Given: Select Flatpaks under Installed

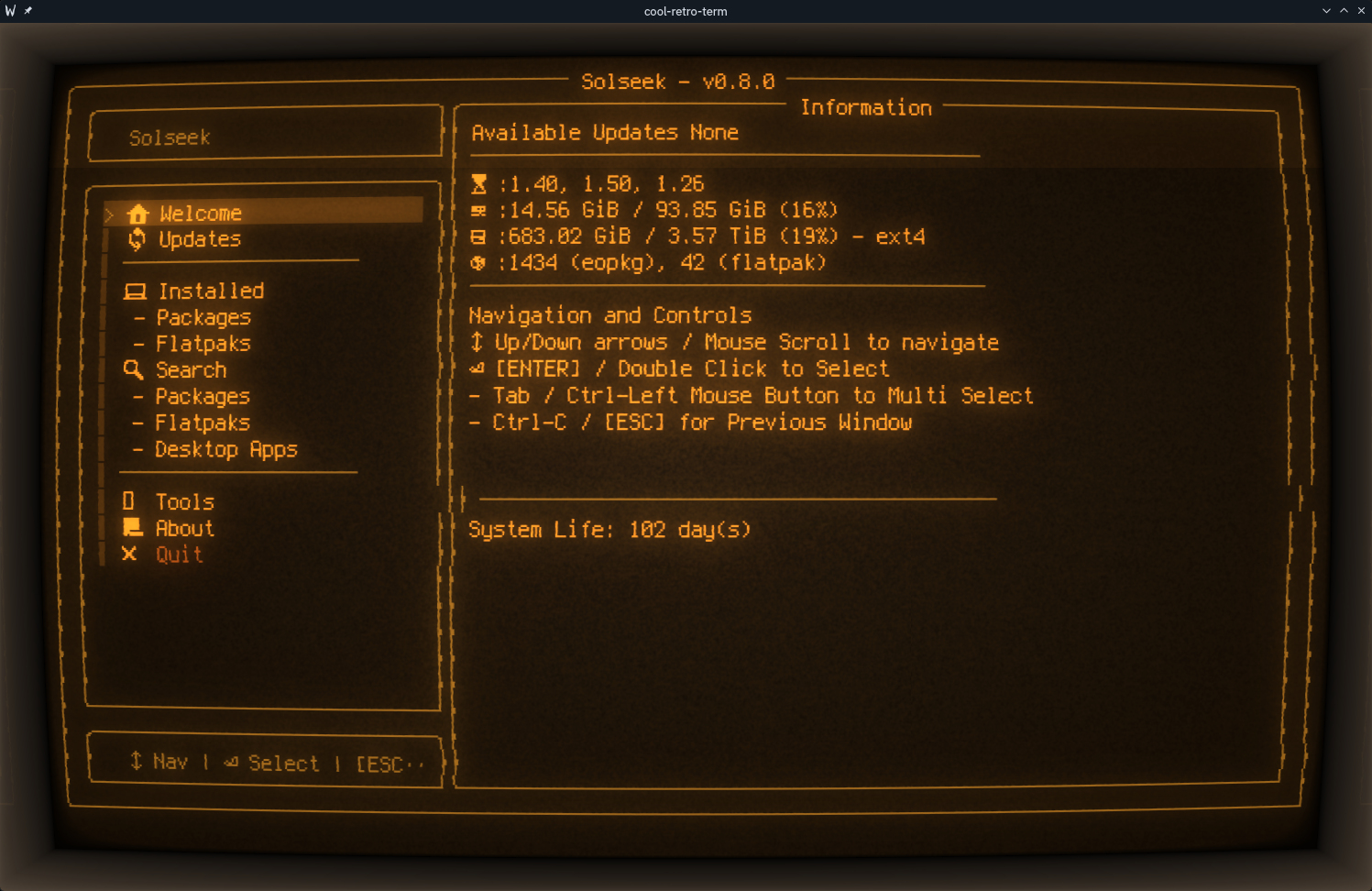Looking at the screenshot, I should coord(203,344).
